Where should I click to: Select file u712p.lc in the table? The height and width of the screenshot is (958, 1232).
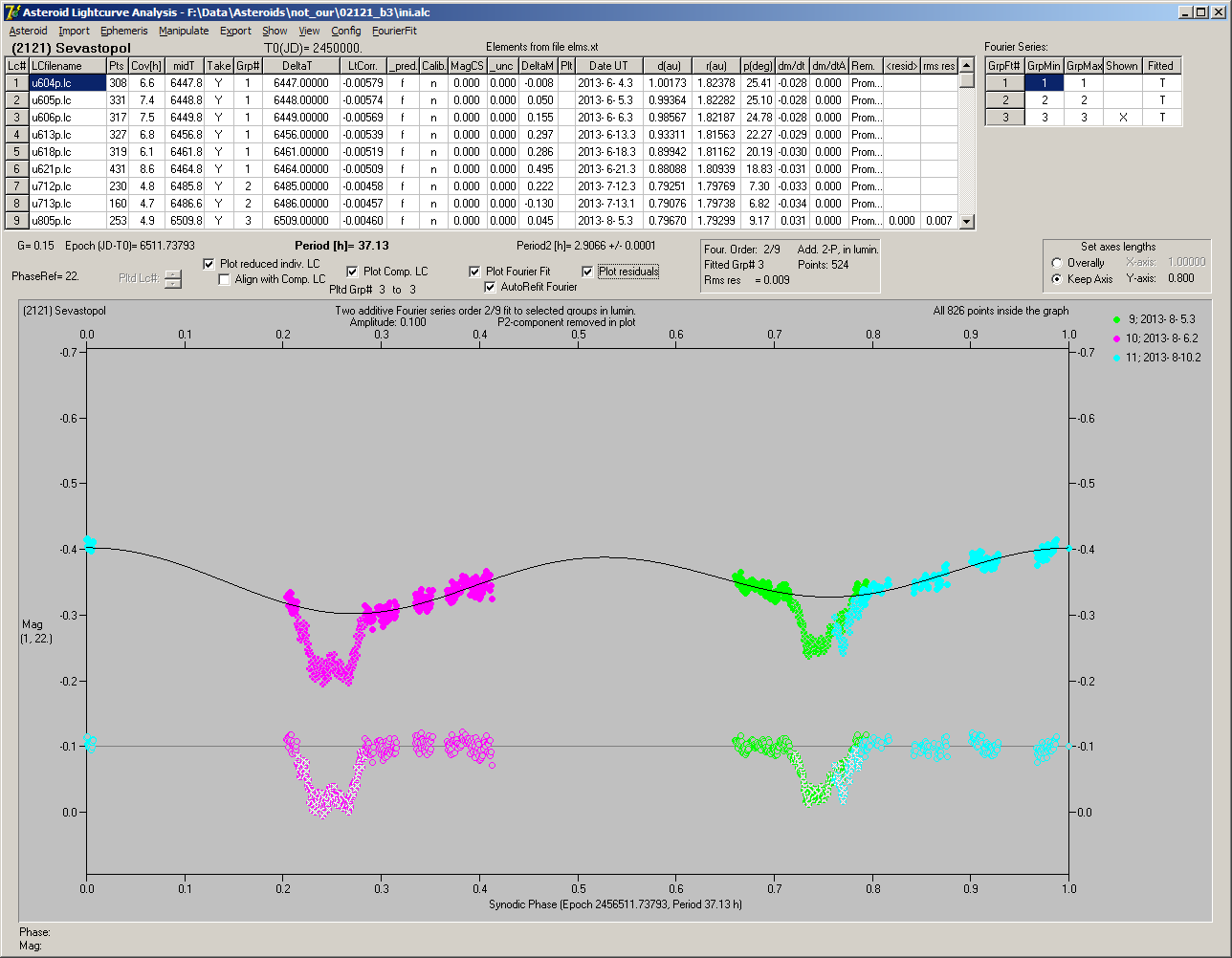[x=66, y=186]
